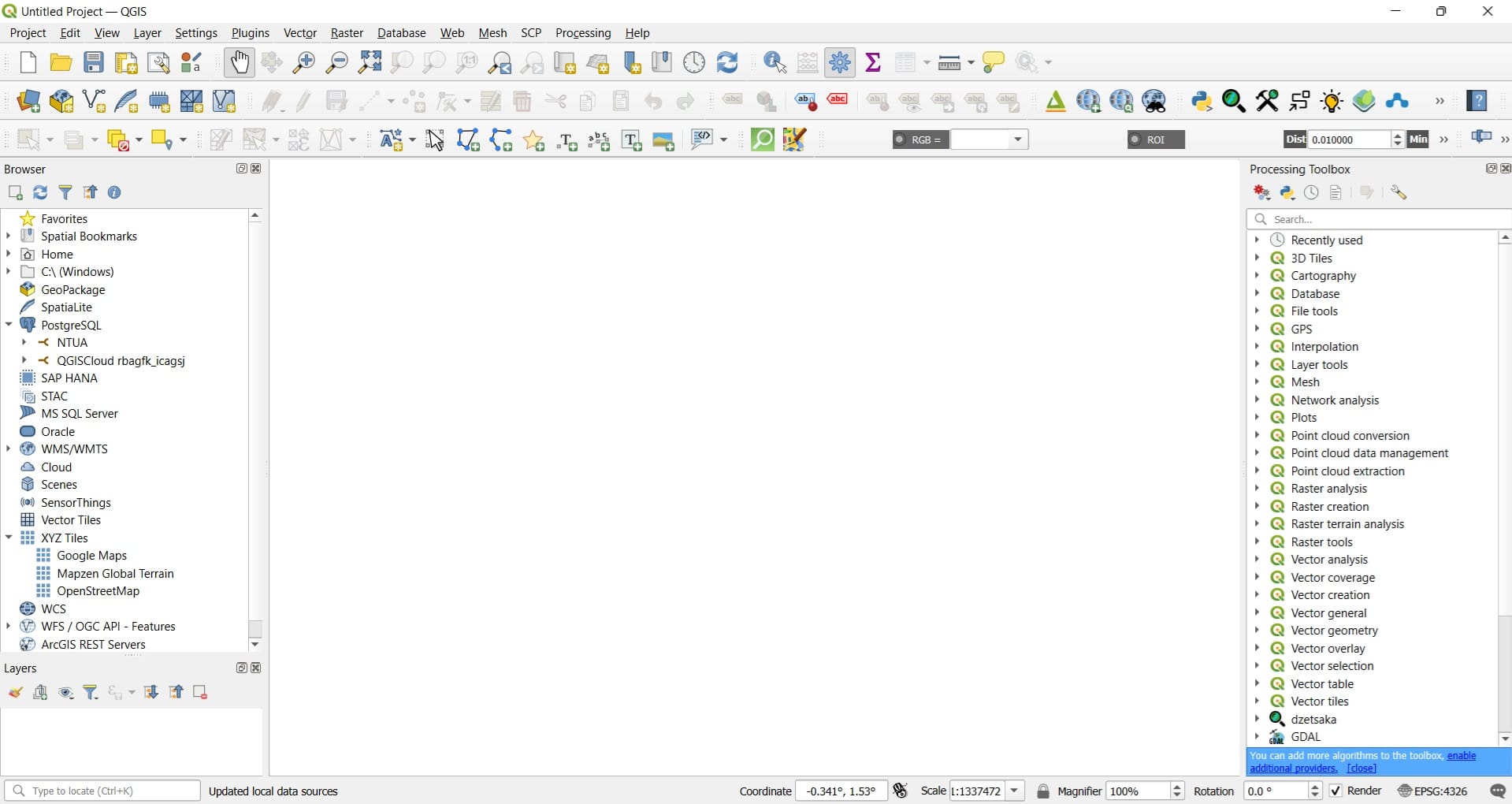Screen dimensions: 1512x804
Task: Open the RGB band combo box
Action: (990, 140)
